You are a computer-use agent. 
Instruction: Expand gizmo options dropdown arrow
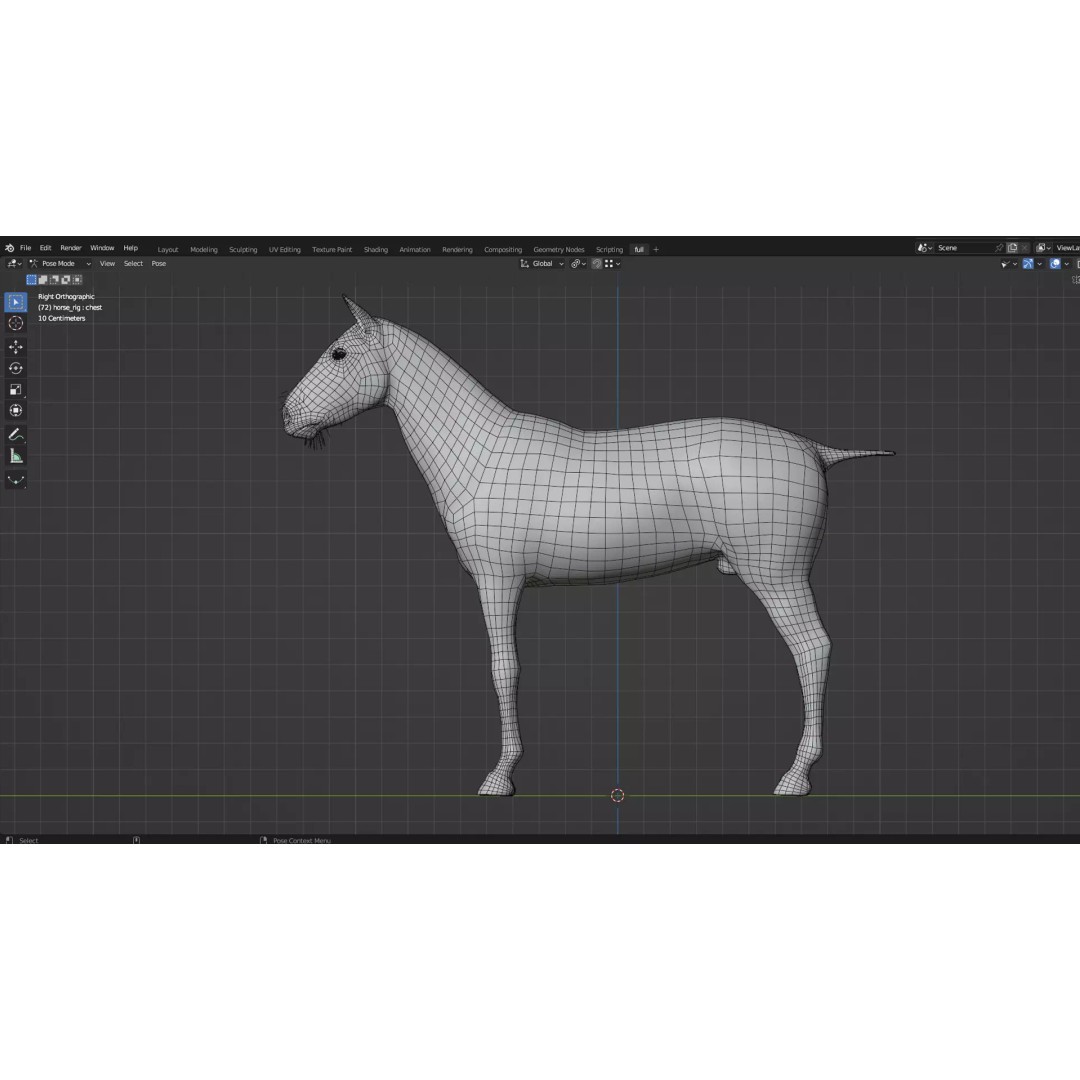tap(1039, 264)
